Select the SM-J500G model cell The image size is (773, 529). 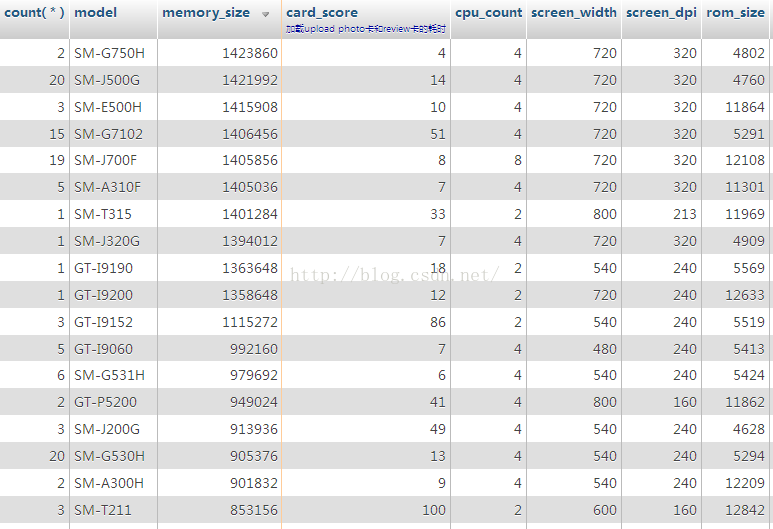[107, 80]
